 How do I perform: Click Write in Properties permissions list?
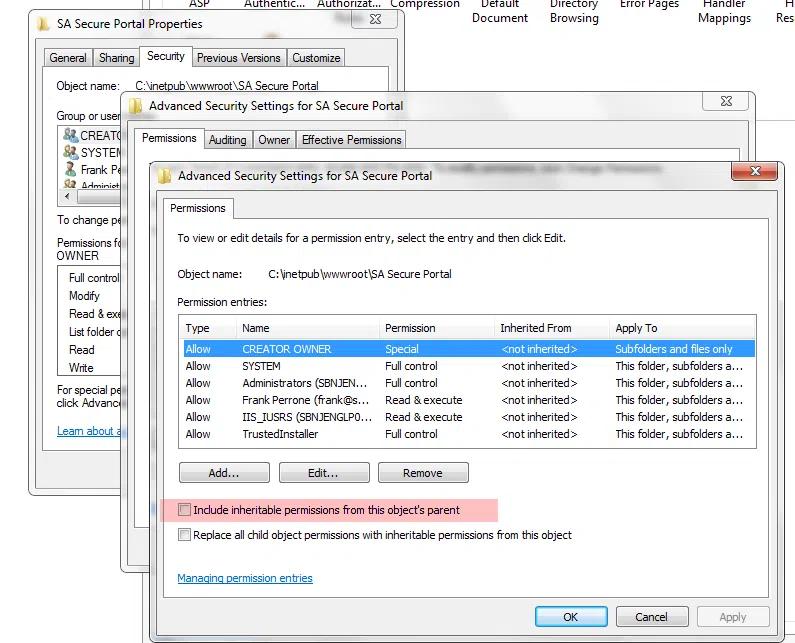coord(81,368)
